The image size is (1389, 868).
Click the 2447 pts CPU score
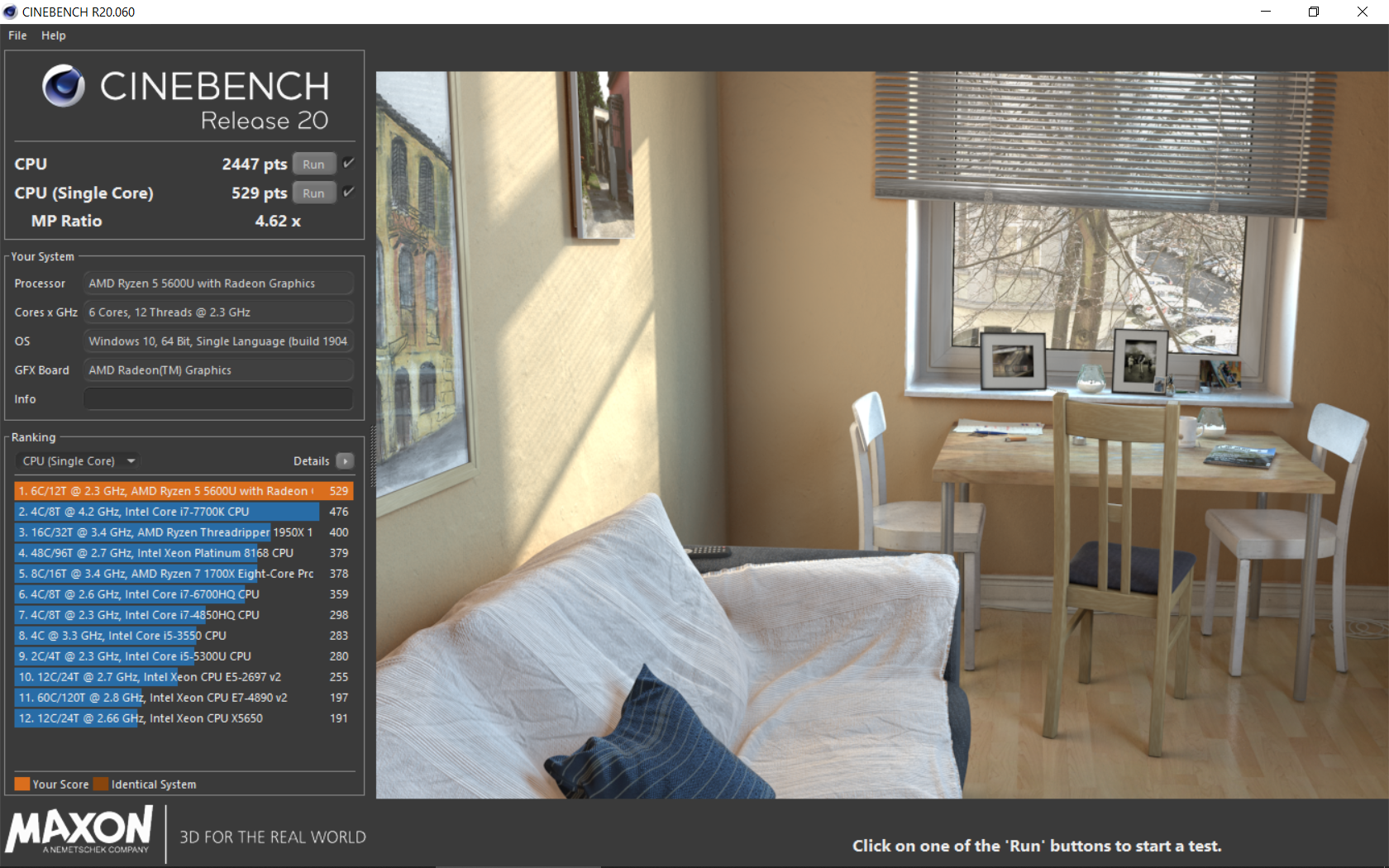click(x=255, y=165)
